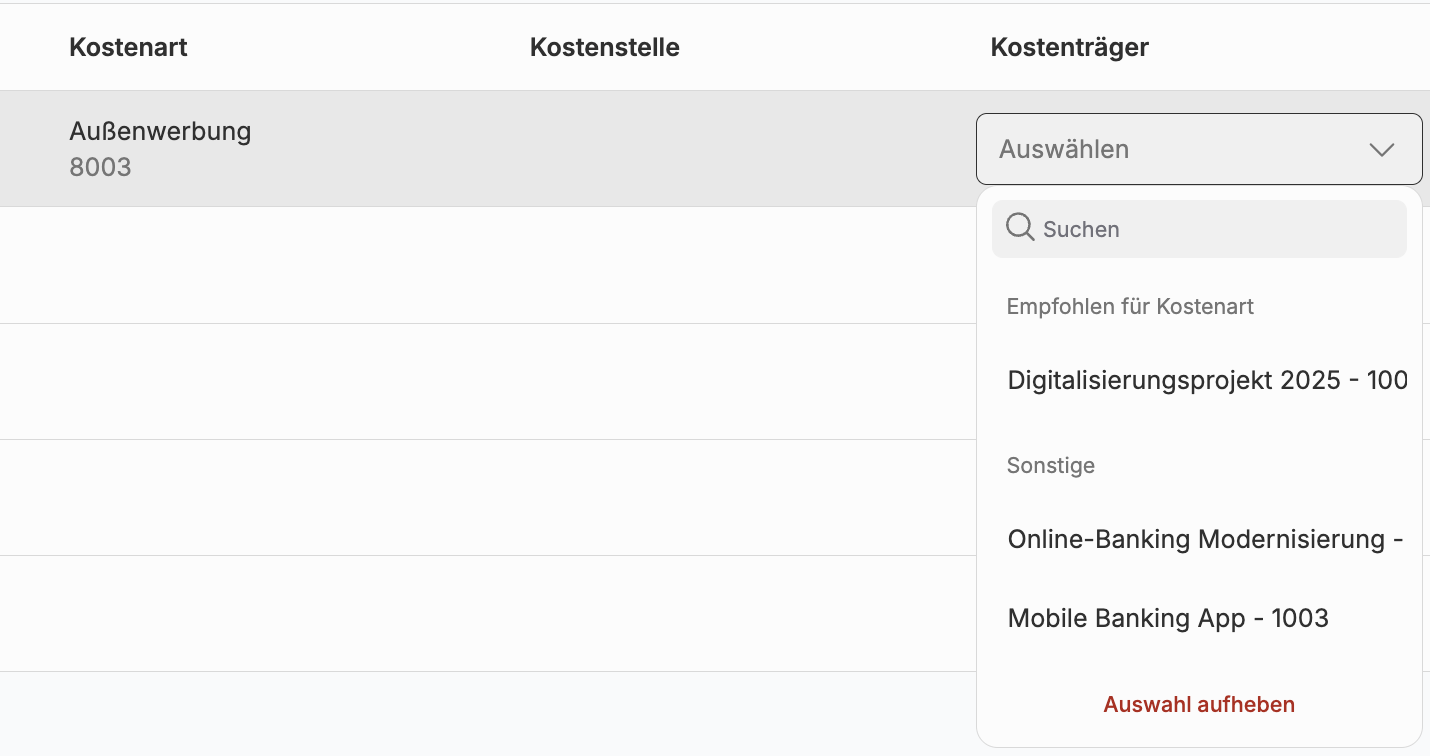Image resolution: width=1430 pixels, height=756 pixels.
Task: Select the Außenwerbung cost type label
Action: tap(160, 131)
